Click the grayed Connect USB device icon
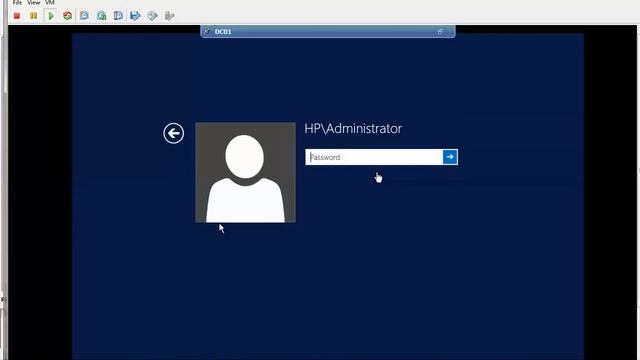Screen dimensions: 640x360 pyautogui.click(x=169, y=16)
